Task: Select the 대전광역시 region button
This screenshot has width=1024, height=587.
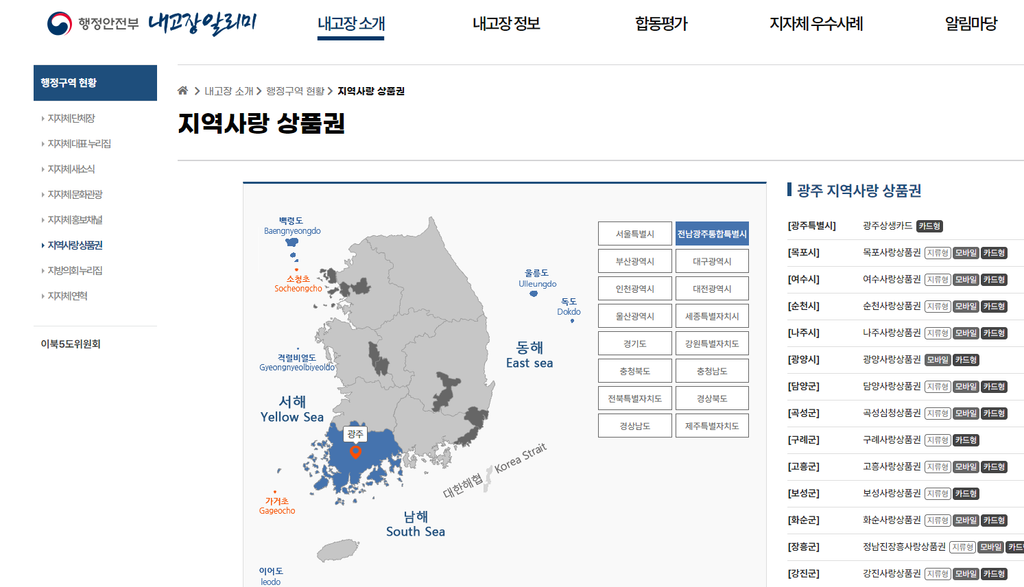Action: pyautogui.click(x=712, y=289)
